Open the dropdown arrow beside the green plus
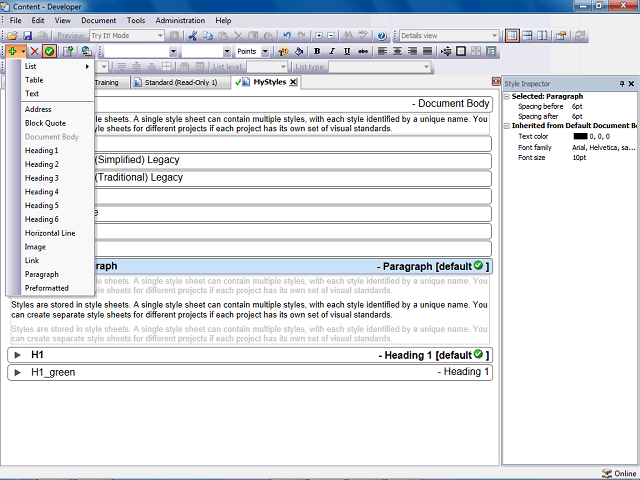Image resolution: width=640 pixels, height=480 pixels. (x=23, y=51)
